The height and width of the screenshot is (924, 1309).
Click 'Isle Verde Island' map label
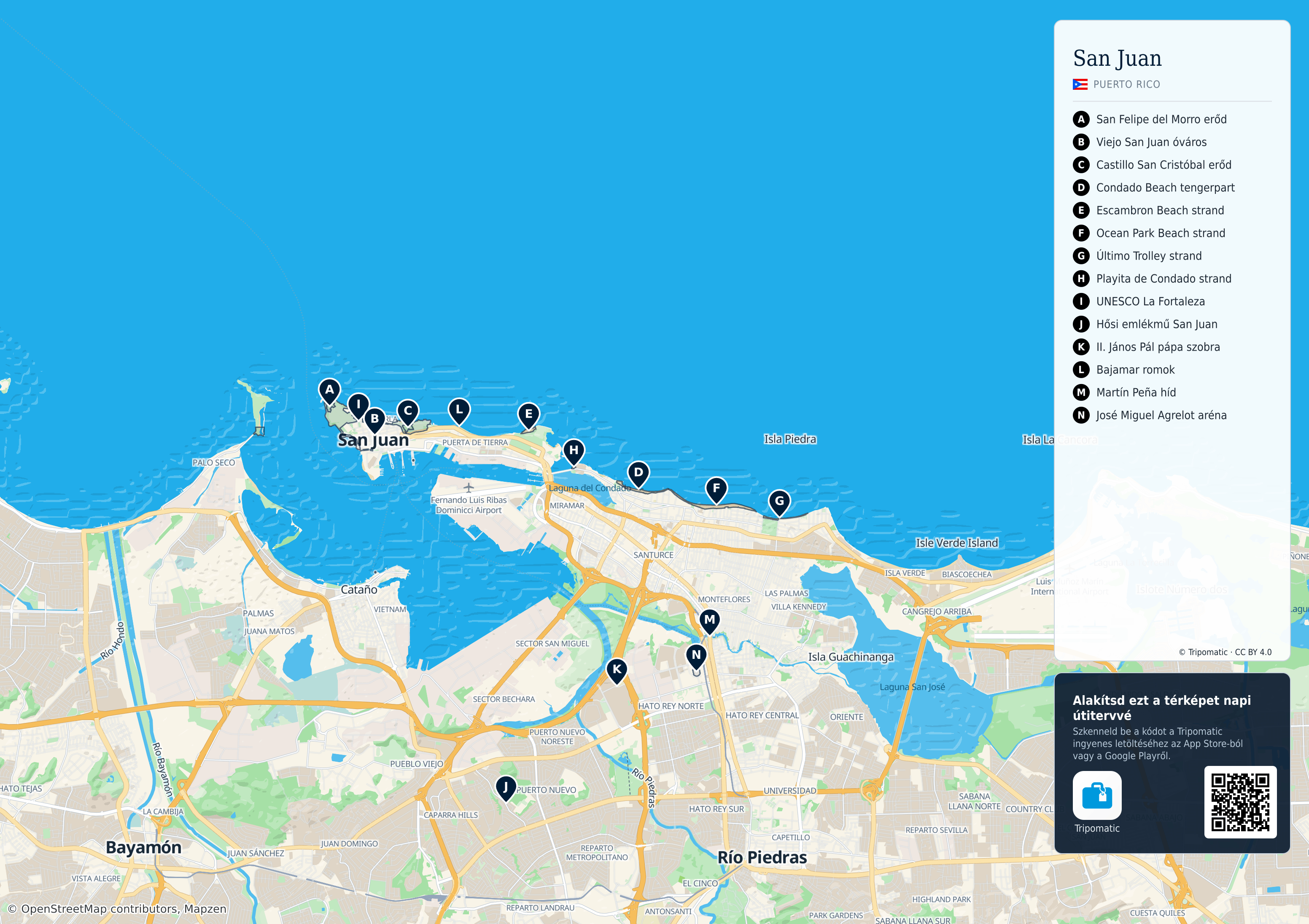[x=957, y=543]
